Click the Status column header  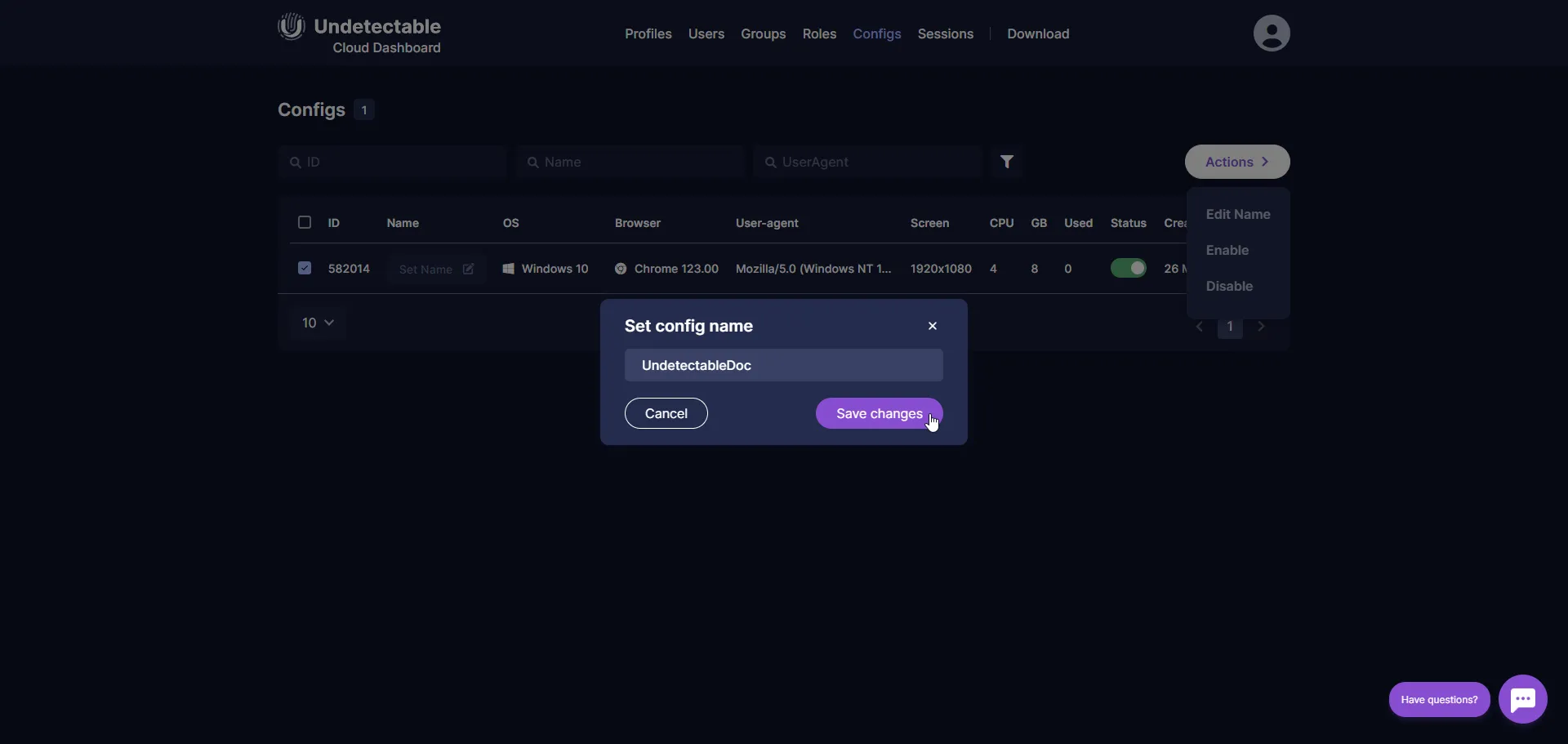click(x=1129, y=223)
